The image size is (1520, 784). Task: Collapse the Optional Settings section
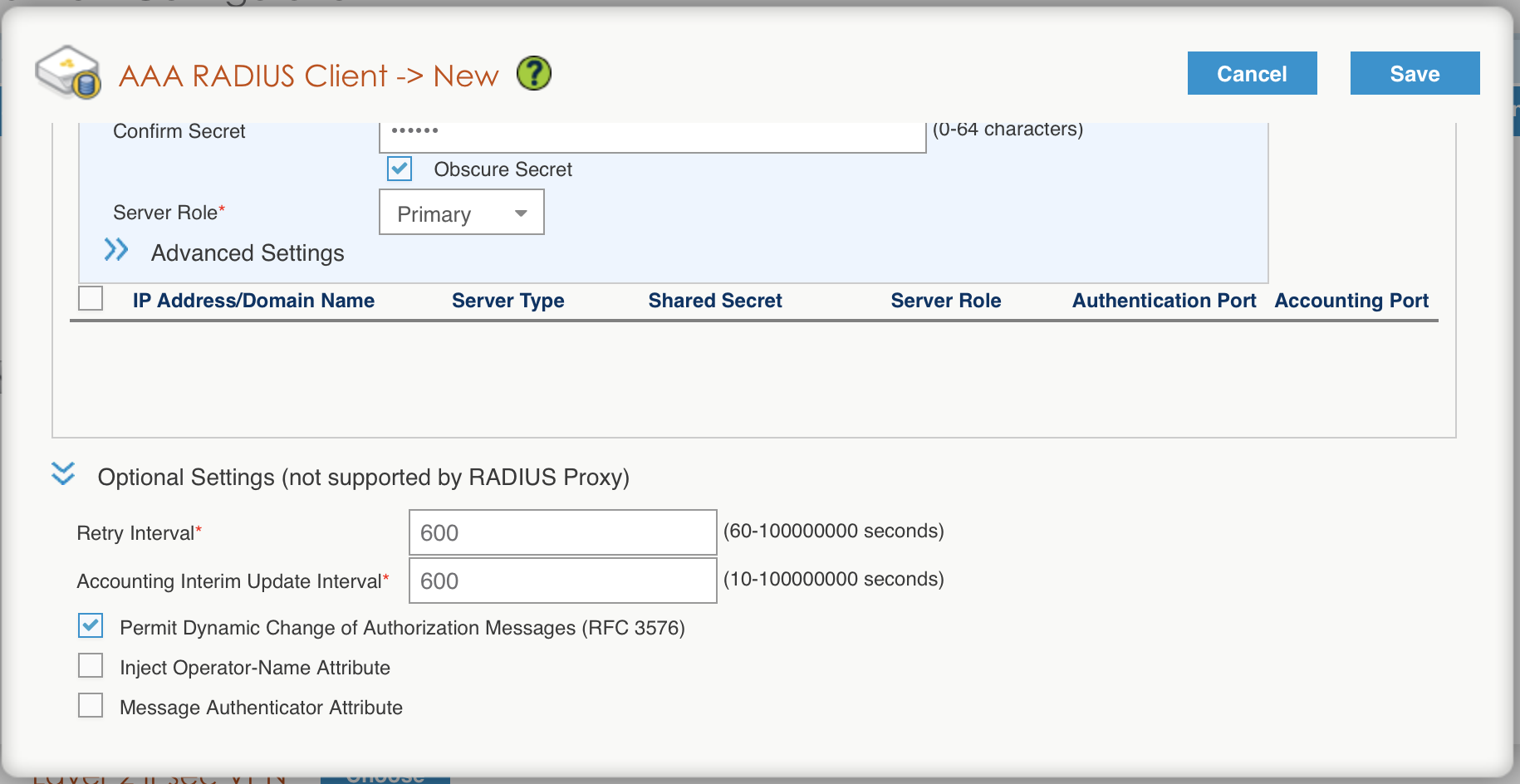(x=63, y=474)
